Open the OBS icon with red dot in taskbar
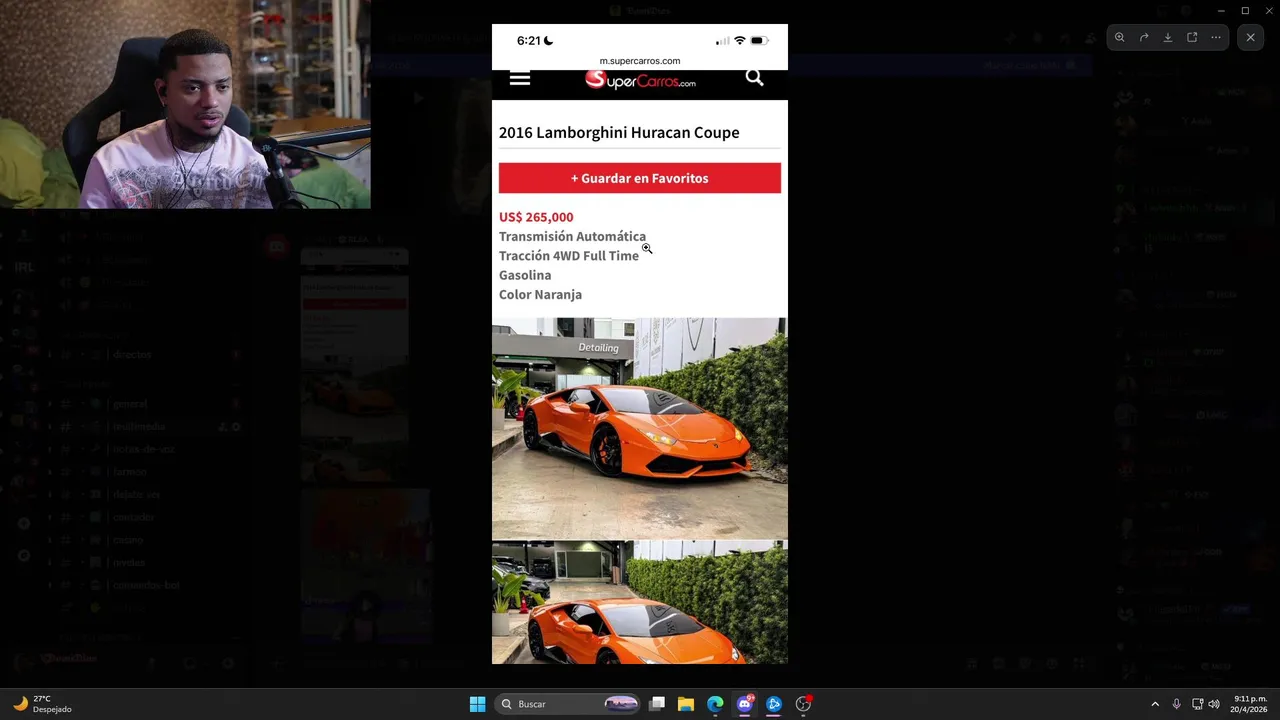 (803, 704)
